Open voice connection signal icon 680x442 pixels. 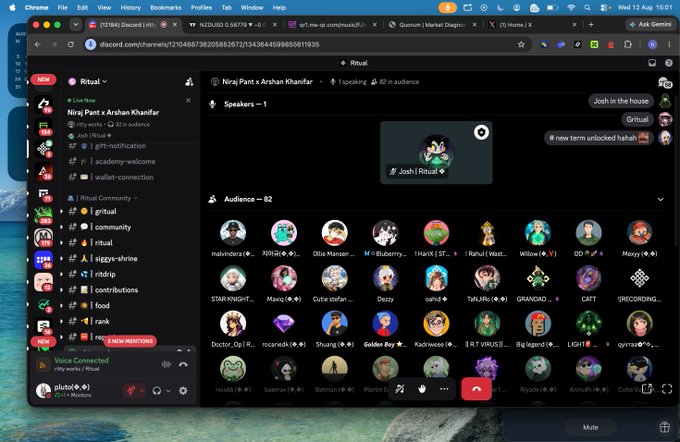[43, 365]
